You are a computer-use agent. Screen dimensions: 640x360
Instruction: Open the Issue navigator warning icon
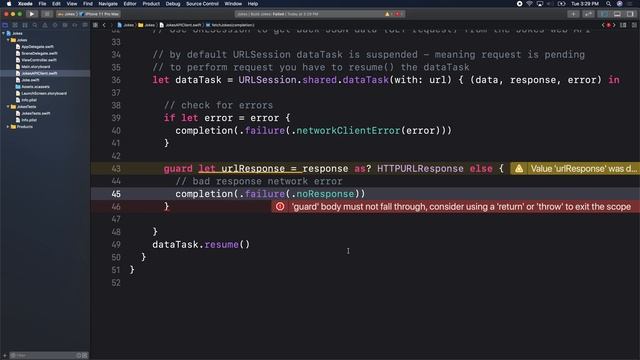point(45,25)
